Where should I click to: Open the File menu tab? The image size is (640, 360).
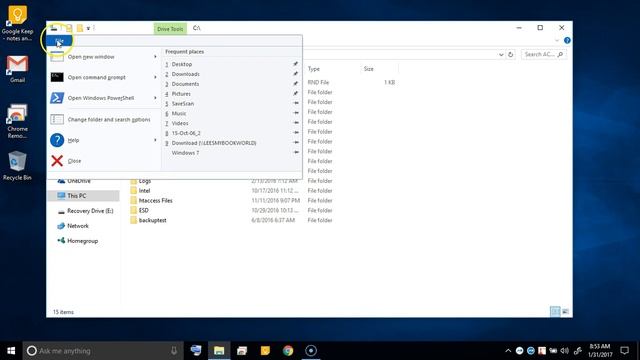[60, 41]
